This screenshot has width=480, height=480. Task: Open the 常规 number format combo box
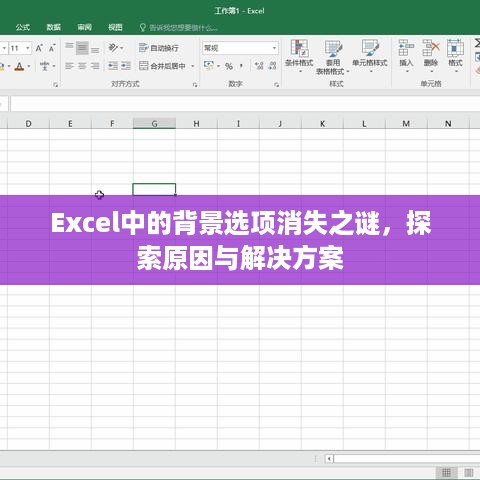(x=240, y=48)
